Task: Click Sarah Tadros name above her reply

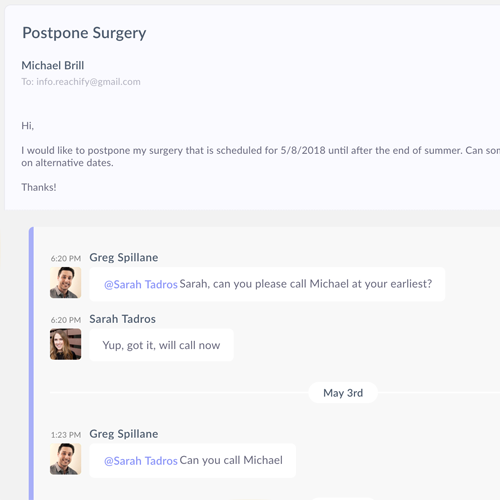Action: (122, 319)
